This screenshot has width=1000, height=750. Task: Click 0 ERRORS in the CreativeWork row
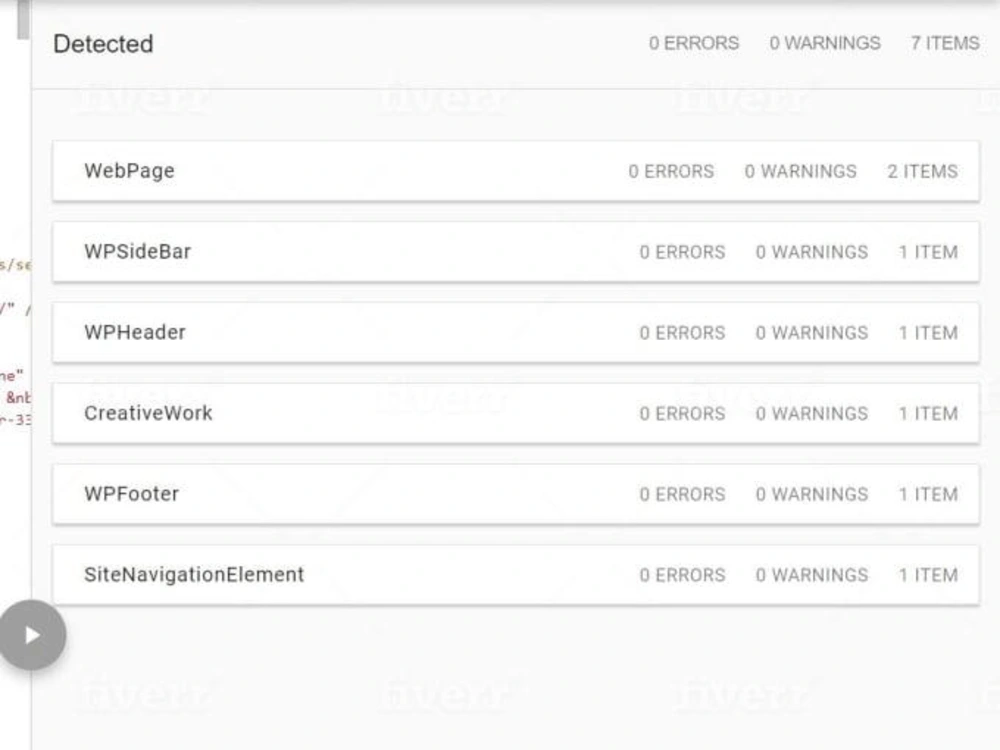[682, 413]
